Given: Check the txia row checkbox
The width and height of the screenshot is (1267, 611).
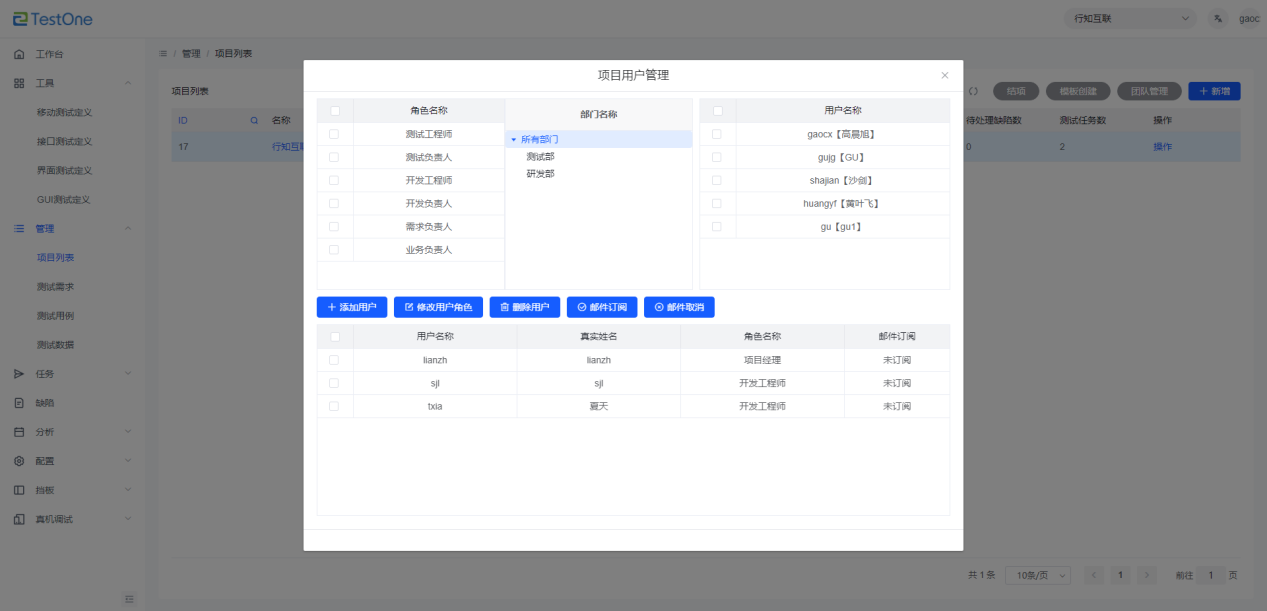Looking at the screenshot, I should tap(335, 406).
